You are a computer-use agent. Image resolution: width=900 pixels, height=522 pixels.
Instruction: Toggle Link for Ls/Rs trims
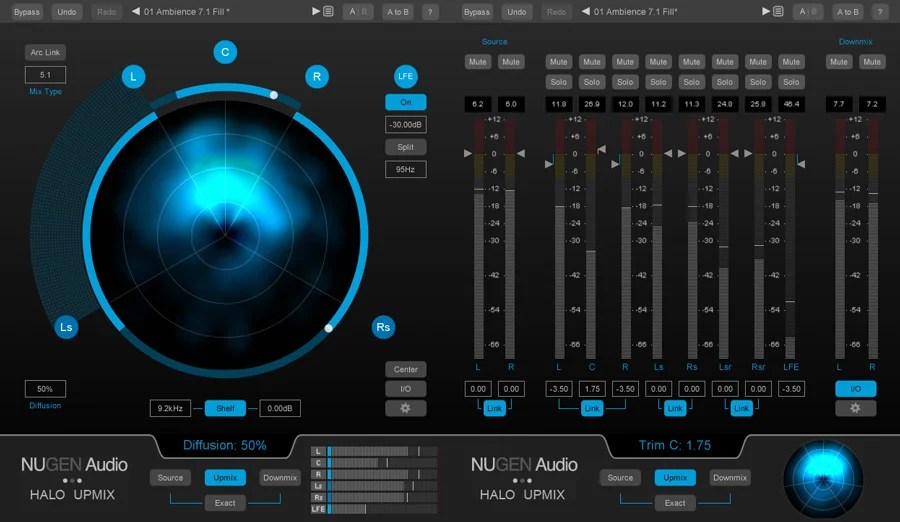click(675, 408)
